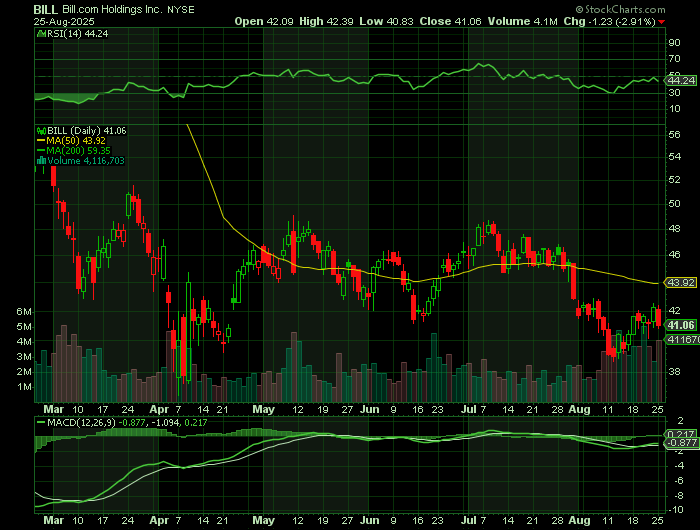Click the 'BILL (Daily) 41.06' legend label

(87, 131)
